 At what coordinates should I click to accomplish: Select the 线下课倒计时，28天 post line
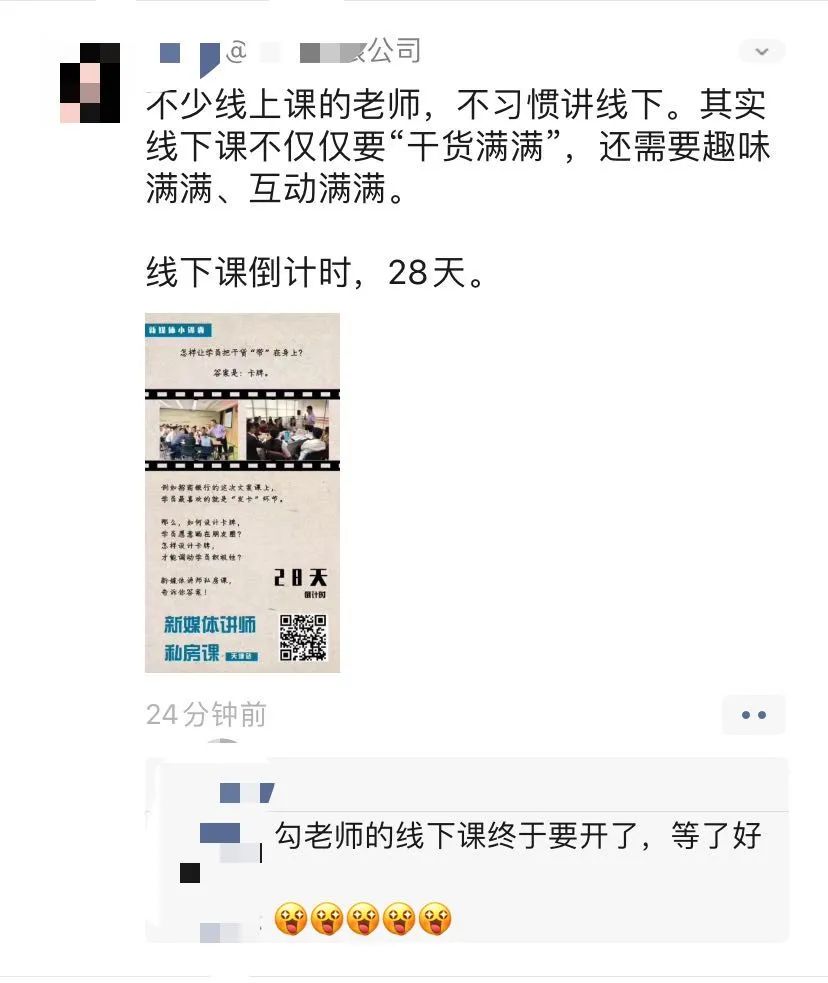click(x=316, y=273)
